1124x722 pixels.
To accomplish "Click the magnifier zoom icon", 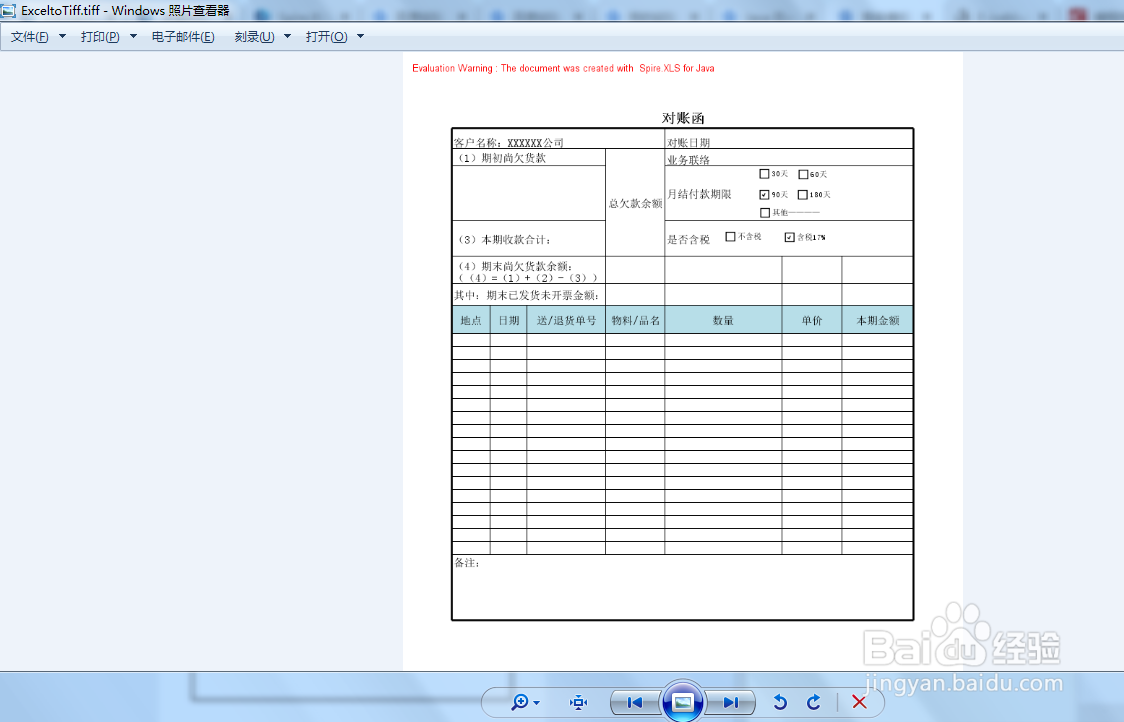I will pos(518,702).
